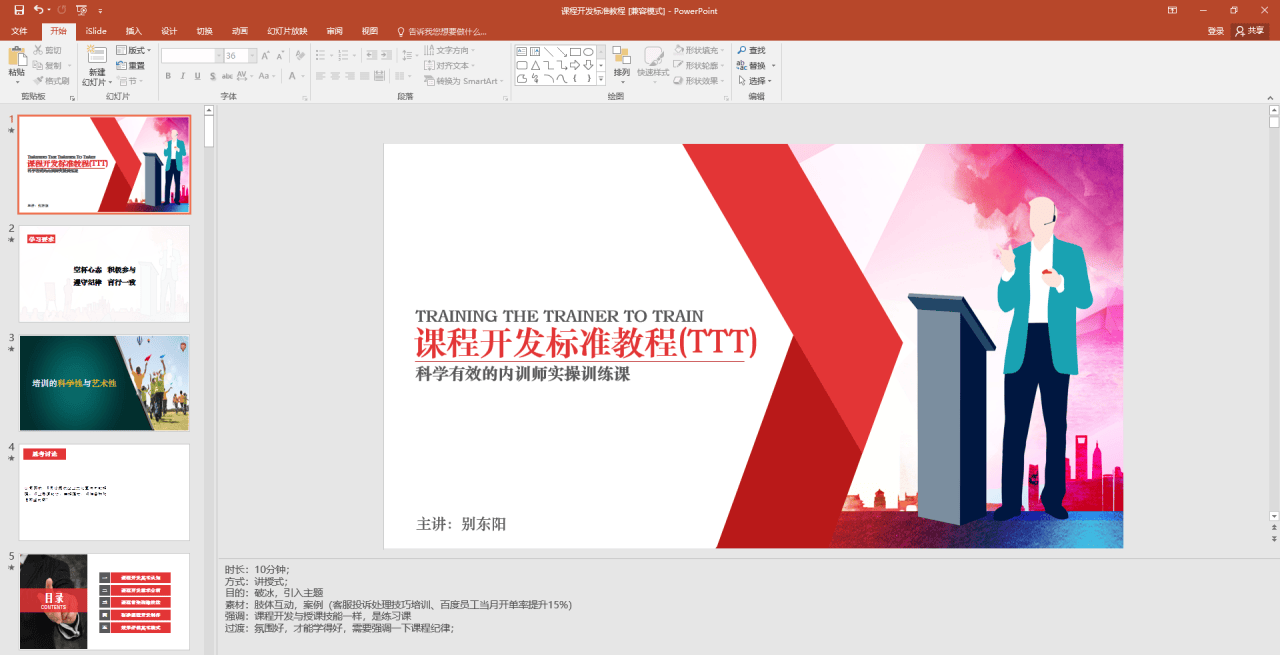The height and width of the screenshot is (655, 1280).
Task: Switch to the Insert (插入) tab
Action: tap(134, 31)
